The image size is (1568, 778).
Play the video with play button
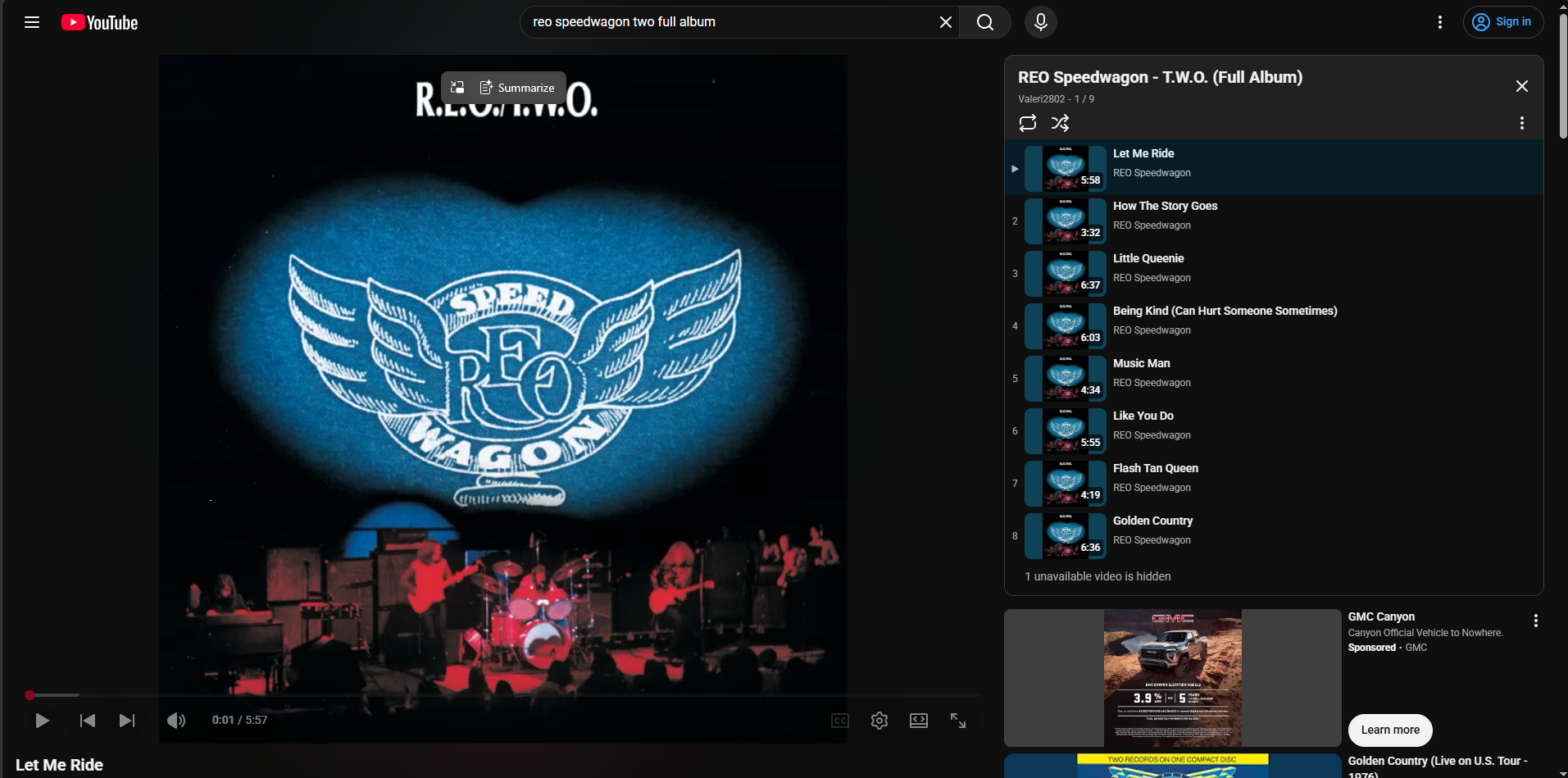(42, 721)
